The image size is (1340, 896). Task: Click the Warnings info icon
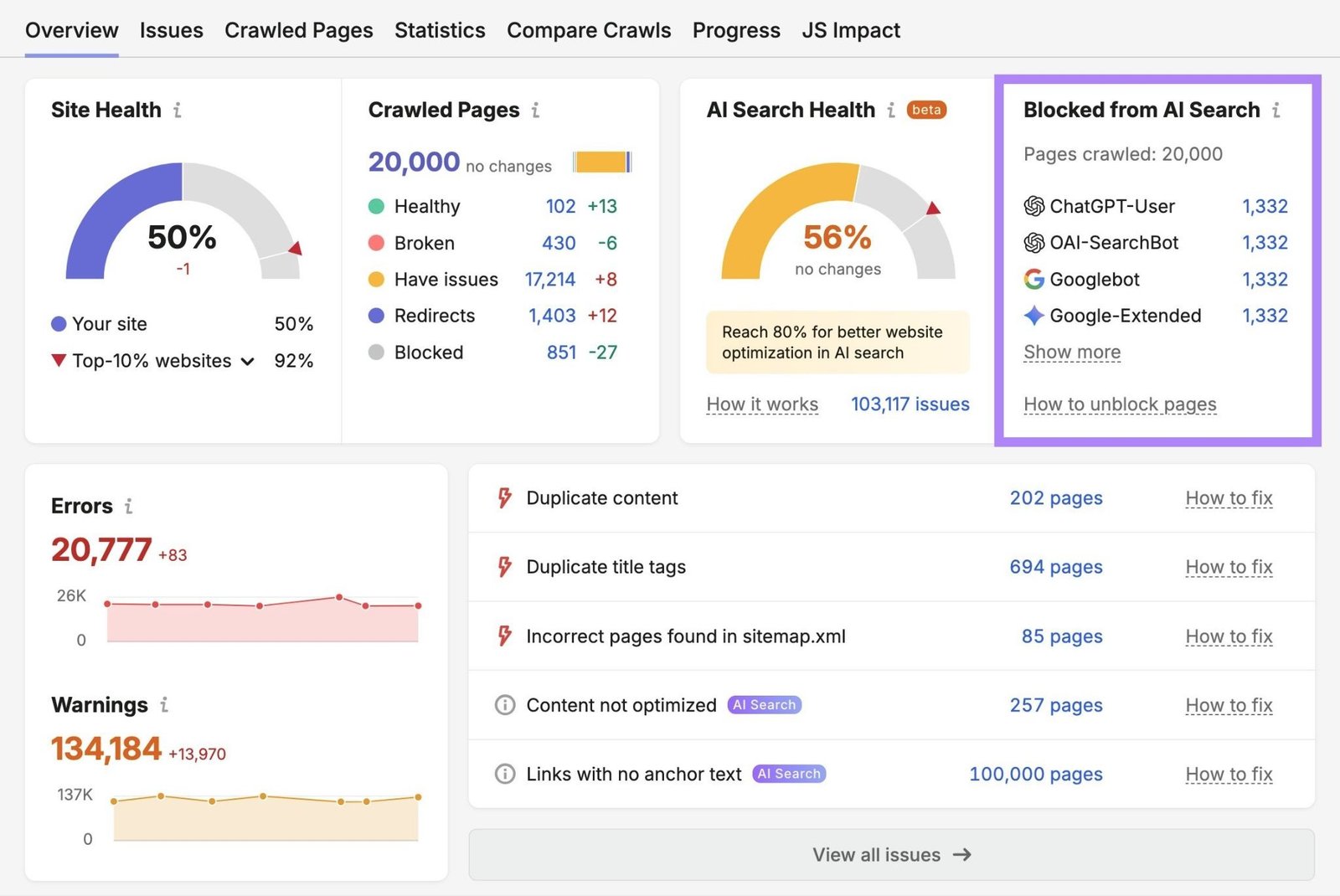click(x=164, y=705)
